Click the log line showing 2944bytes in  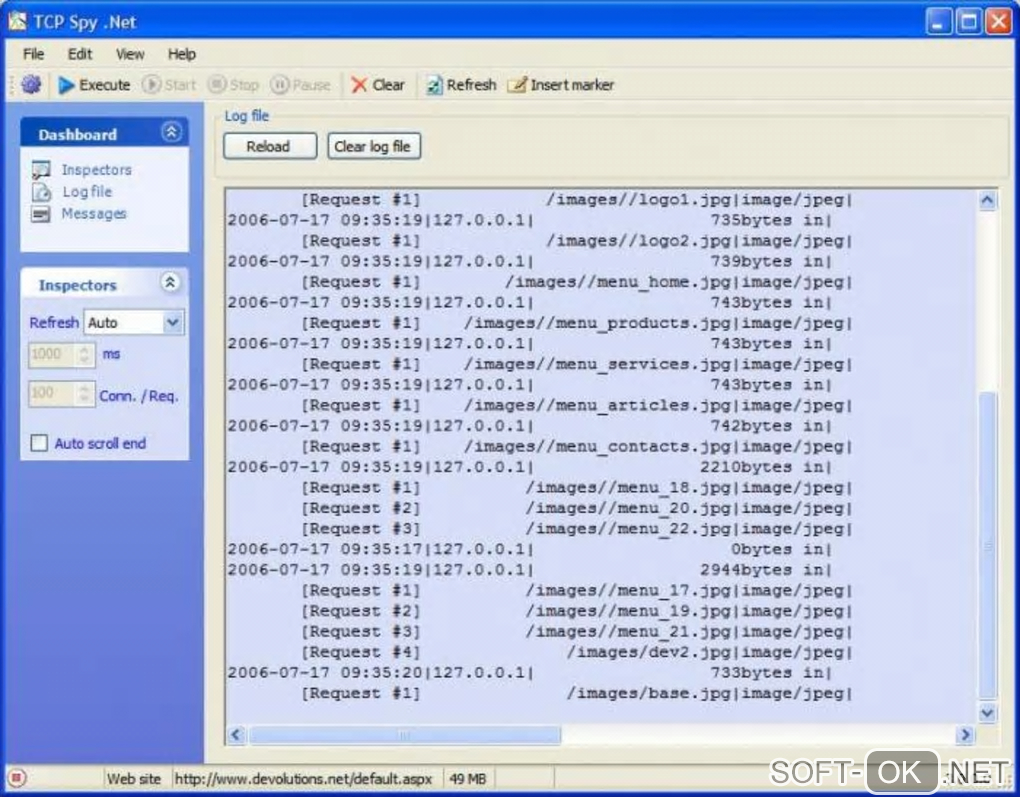530,569
